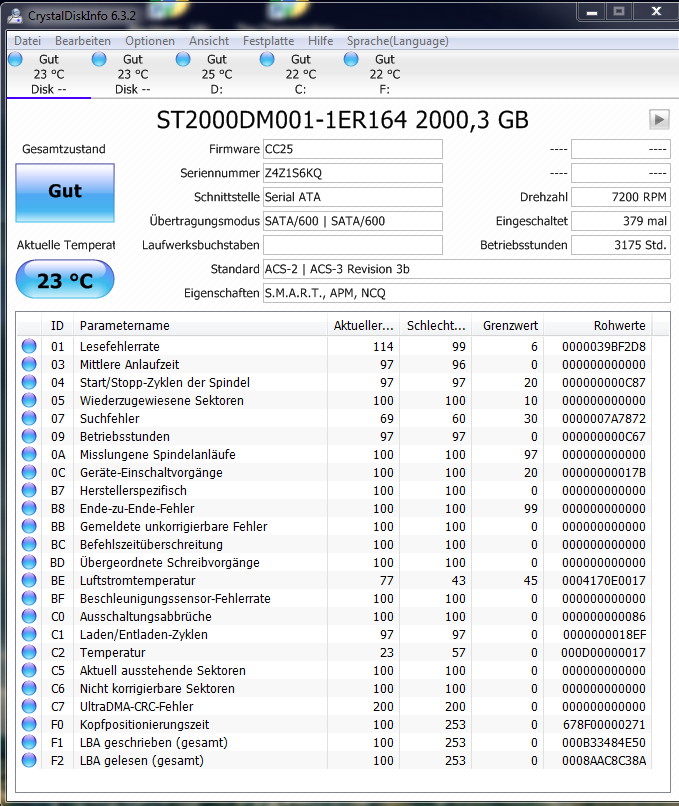
Task: Click status icon for UltraDMA-CRC-Fehler row
Action: click(x=29, y=706)
